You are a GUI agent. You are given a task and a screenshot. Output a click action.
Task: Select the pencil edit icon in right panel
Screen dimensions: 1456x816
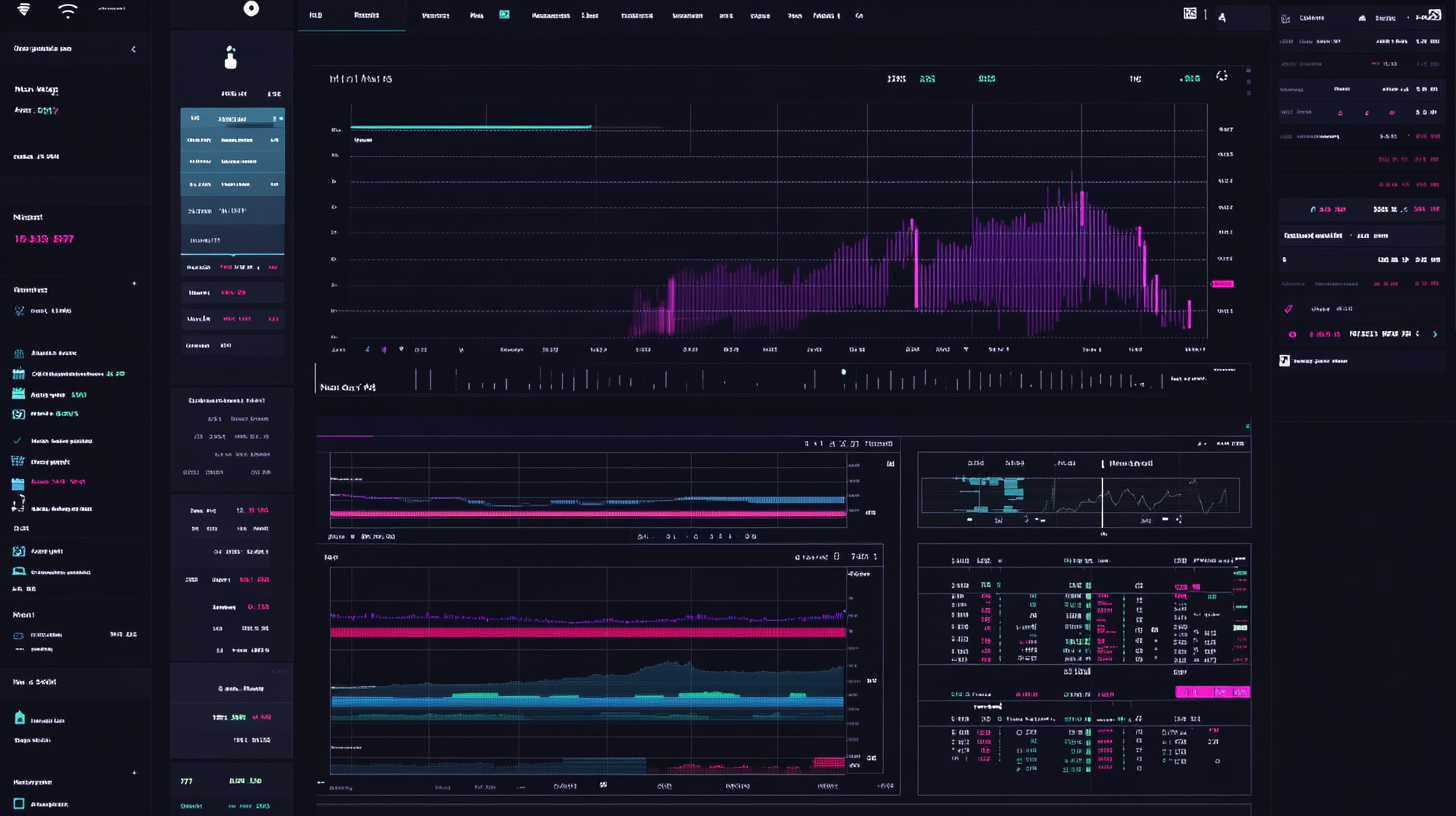pos(1288,308)
